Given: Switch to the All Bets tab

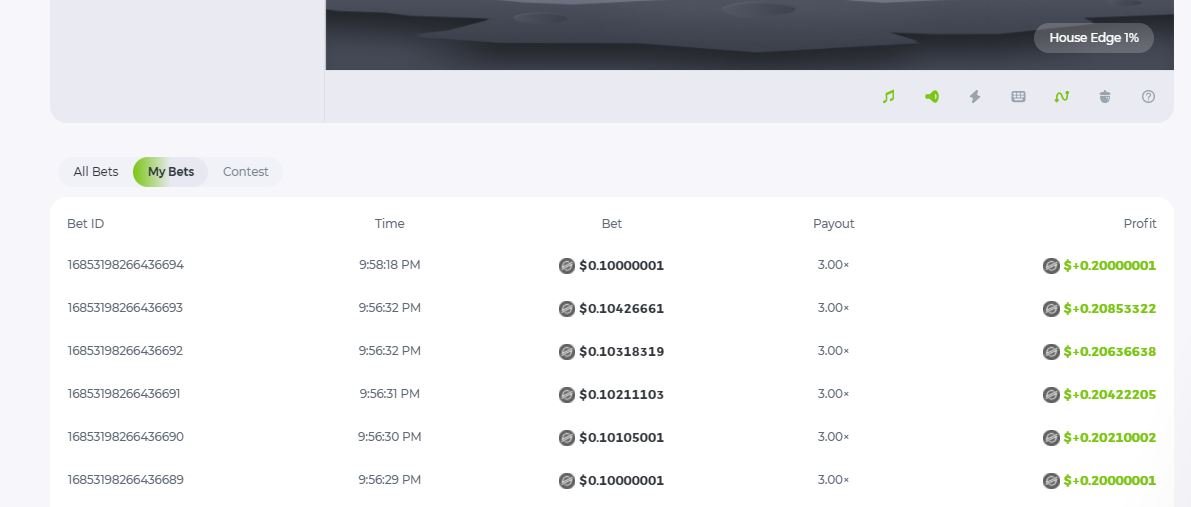Looking at the screenshot, I should tap(96, 172).
